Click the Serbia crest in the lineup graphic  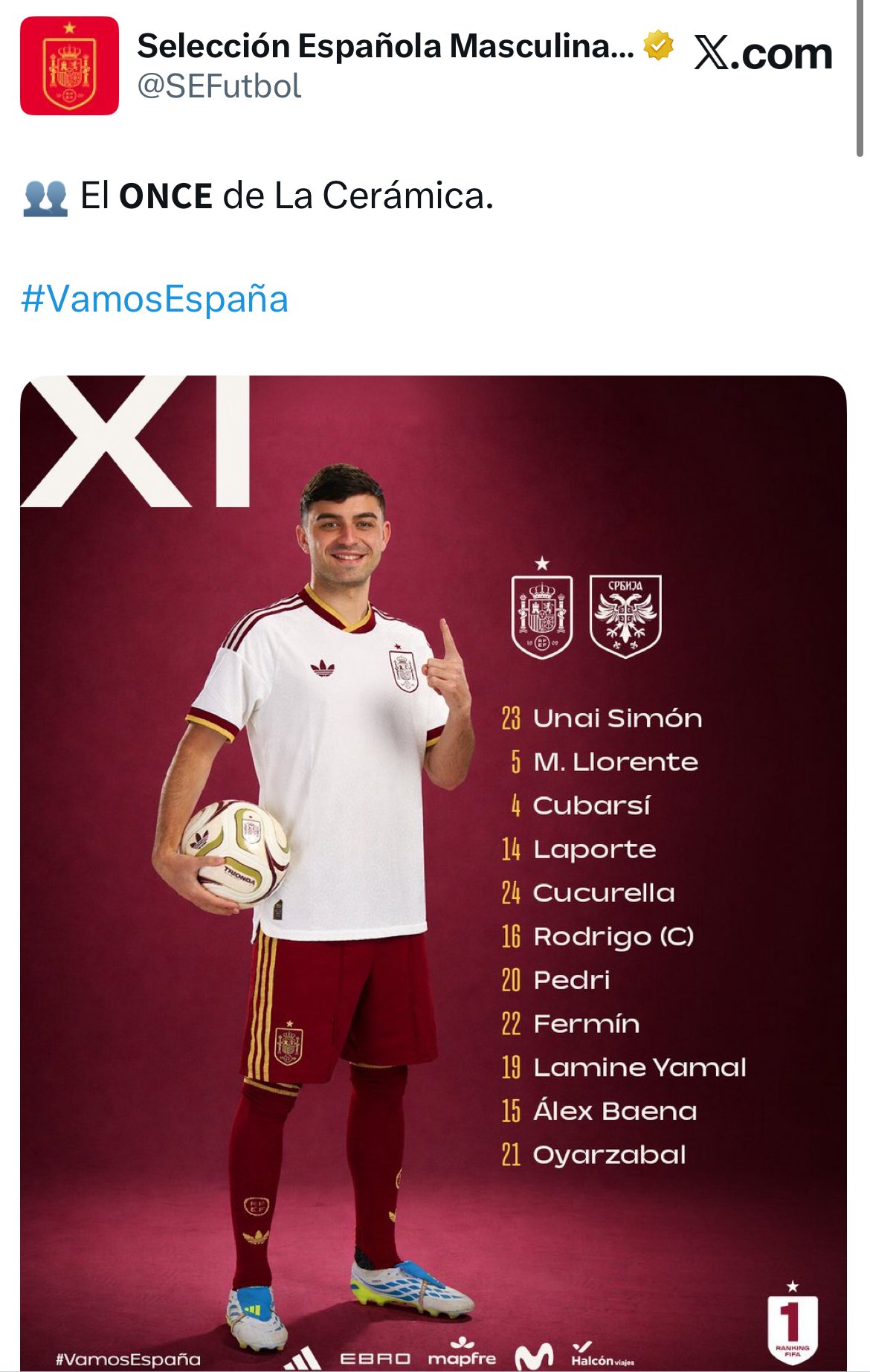pyautogui.click(x=625, y=616)
